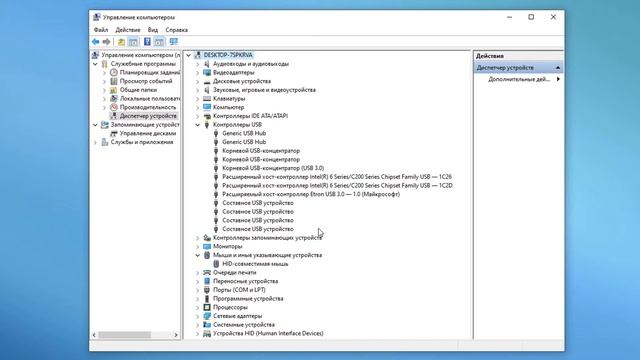Image resolution: width=640 pixels, height=360 pixels.
Task: Click the Клавиатуры keyboard icon
Action: pos(207,99)
